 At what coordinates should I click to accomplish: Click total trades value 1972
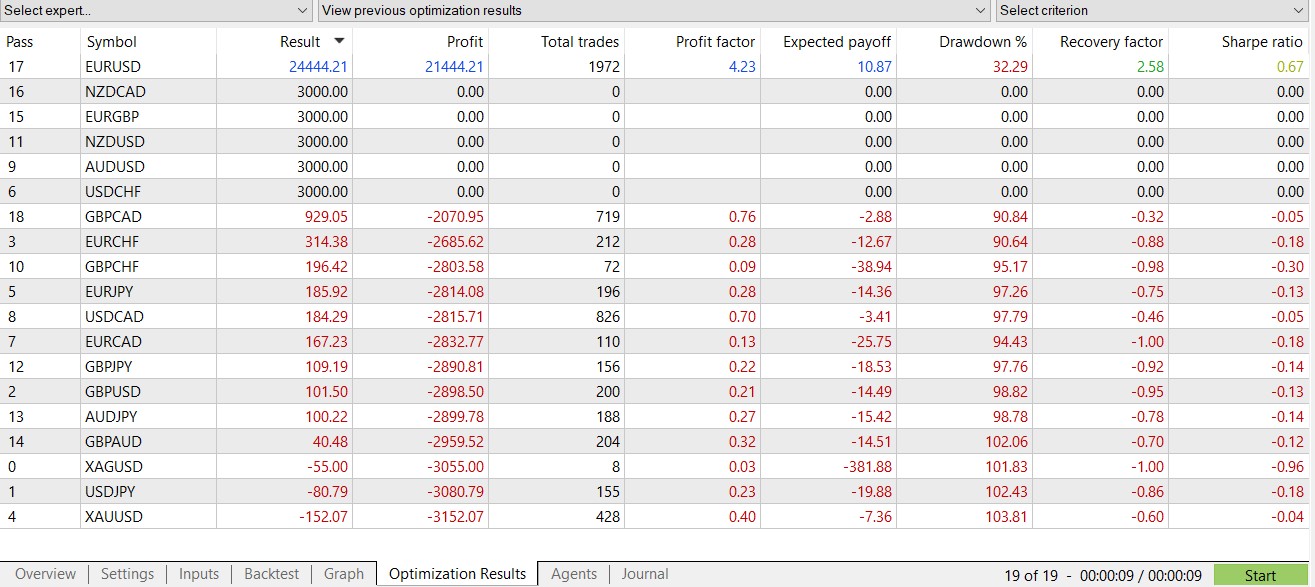pos(603,67)
